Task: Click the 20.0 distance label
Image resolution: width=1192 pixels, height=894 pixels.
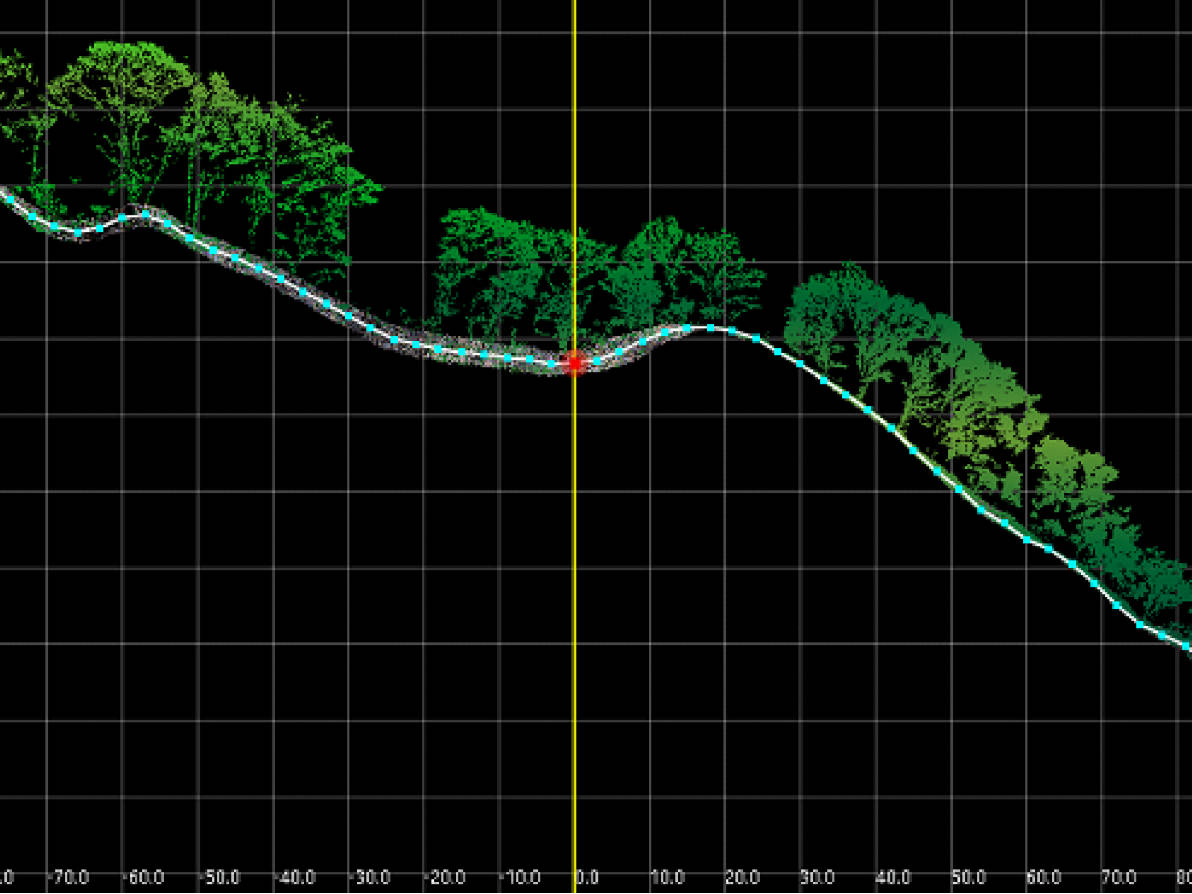Action: 743,878
